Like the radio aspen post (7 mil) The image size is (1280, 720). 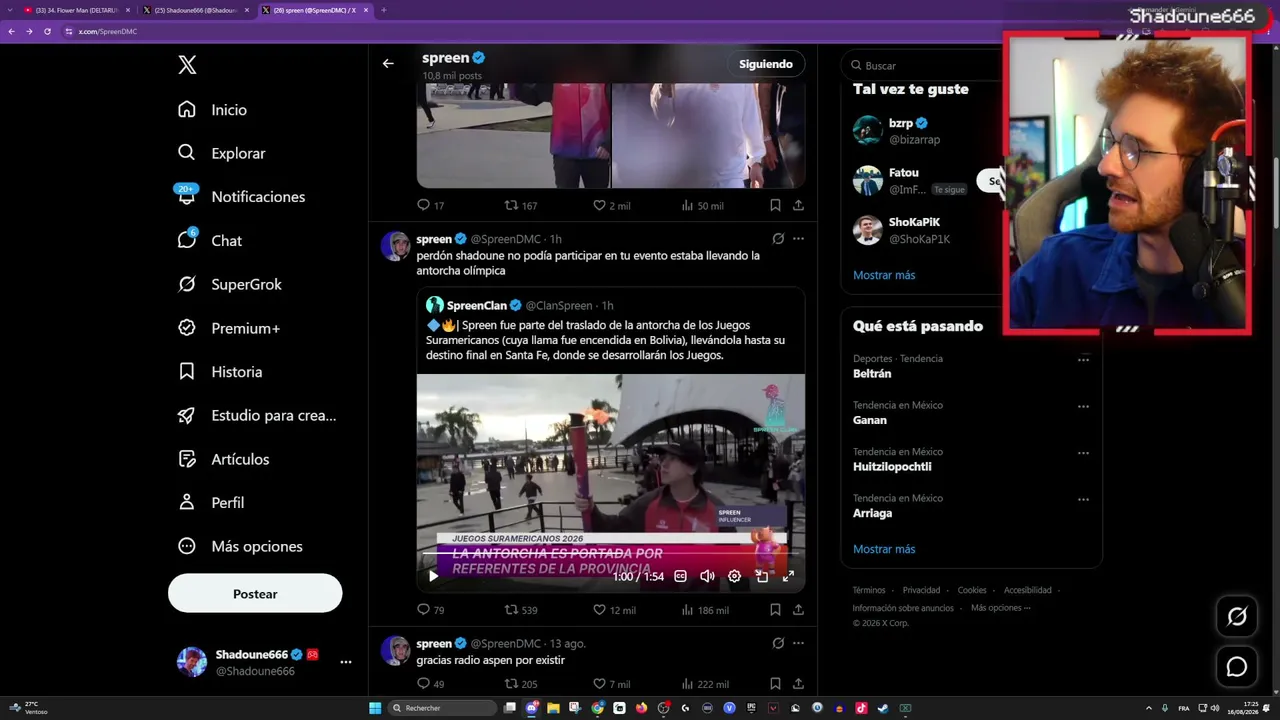point(612,684)
